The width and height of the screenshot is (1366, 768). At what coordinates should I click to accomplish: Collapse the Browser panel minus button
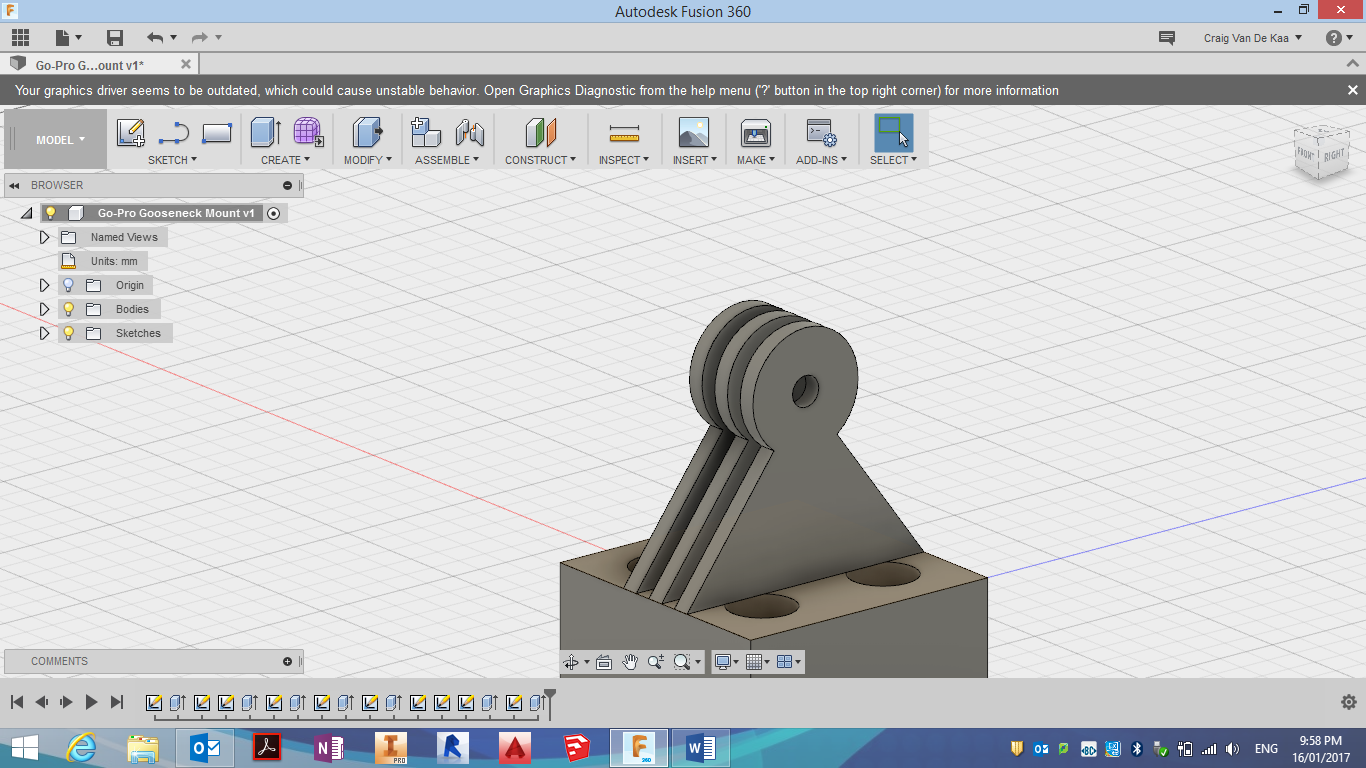[x=288, y=185]
